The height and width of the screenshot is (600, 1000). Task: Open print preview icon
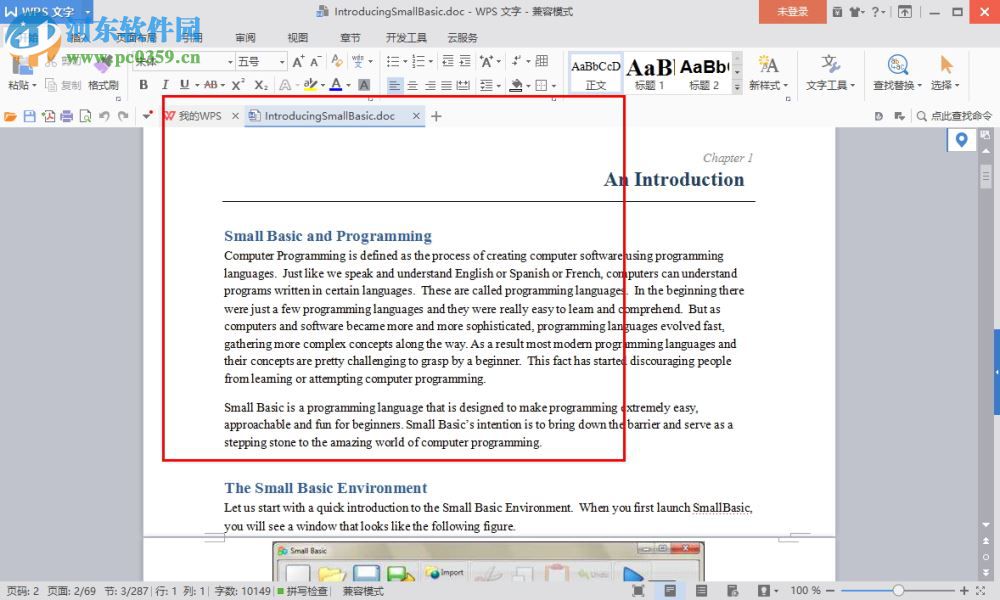[85, 116]
